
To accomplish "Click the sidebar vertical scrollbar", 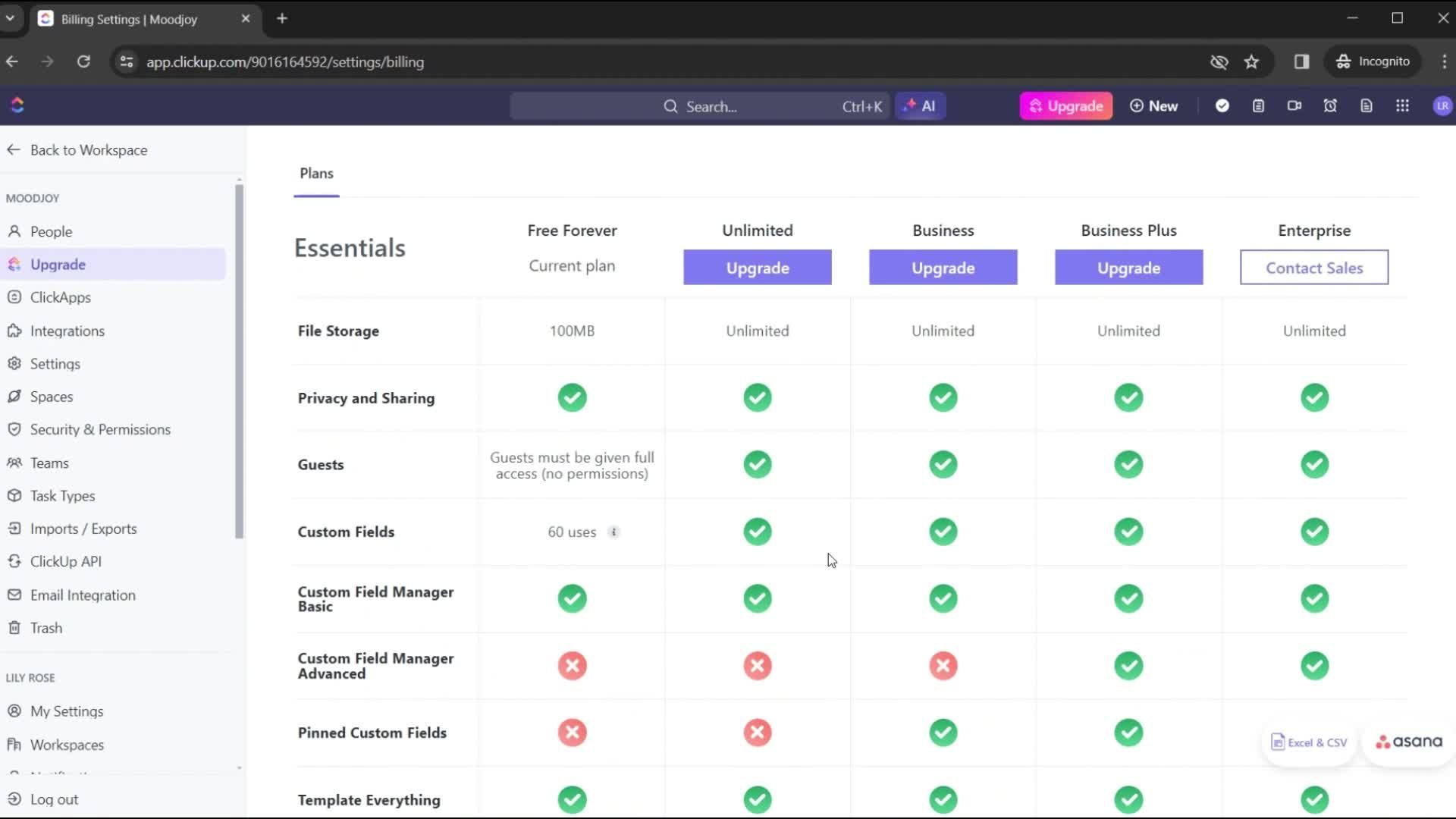I will (x=240, y=360).
